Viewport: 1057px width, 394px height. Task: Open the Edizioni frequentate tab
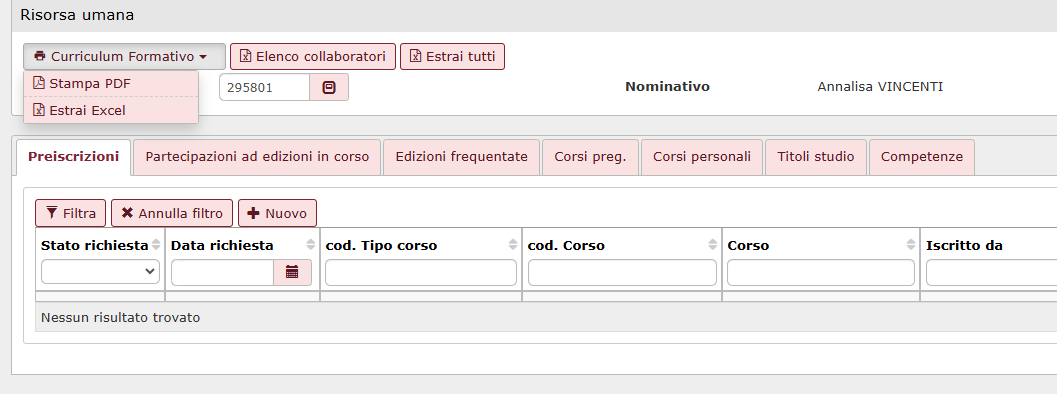[x=461, y=157]
